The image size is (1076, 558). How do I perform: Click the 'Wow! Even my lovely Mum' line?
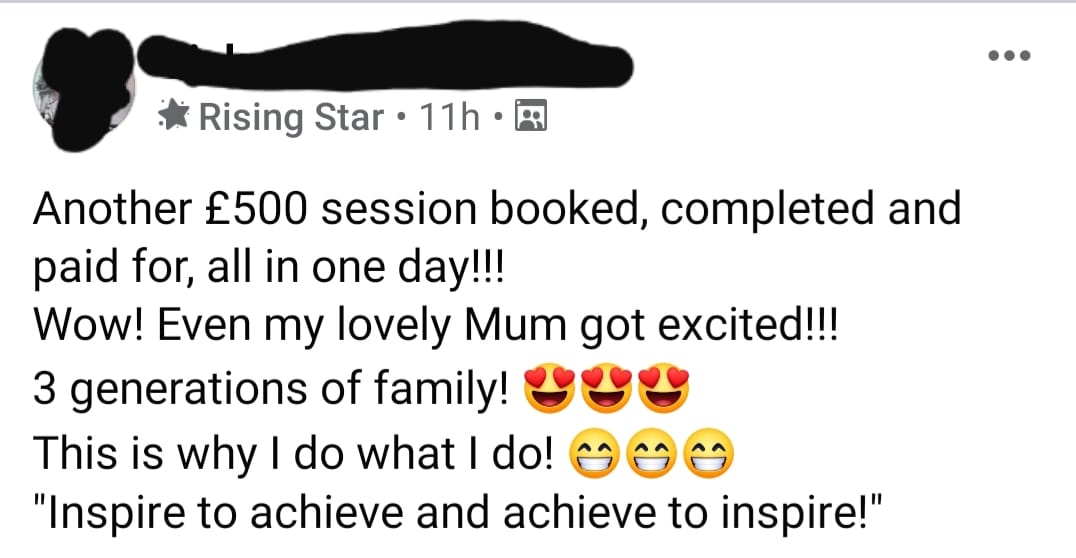(x=435, y=327)
